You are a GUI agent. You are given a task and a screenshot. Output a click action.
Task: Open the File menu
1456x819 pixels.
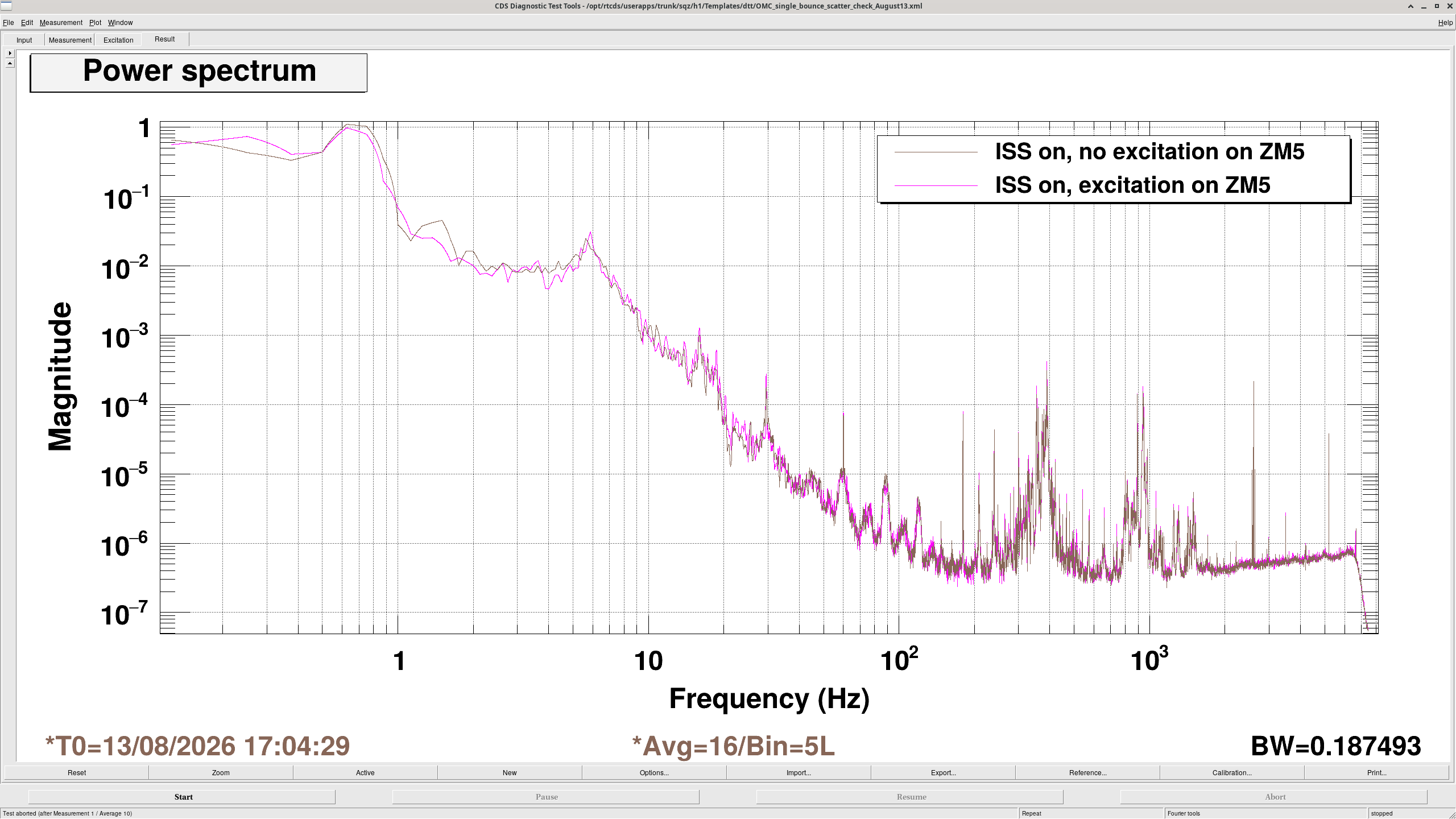(x=8, y=23)
